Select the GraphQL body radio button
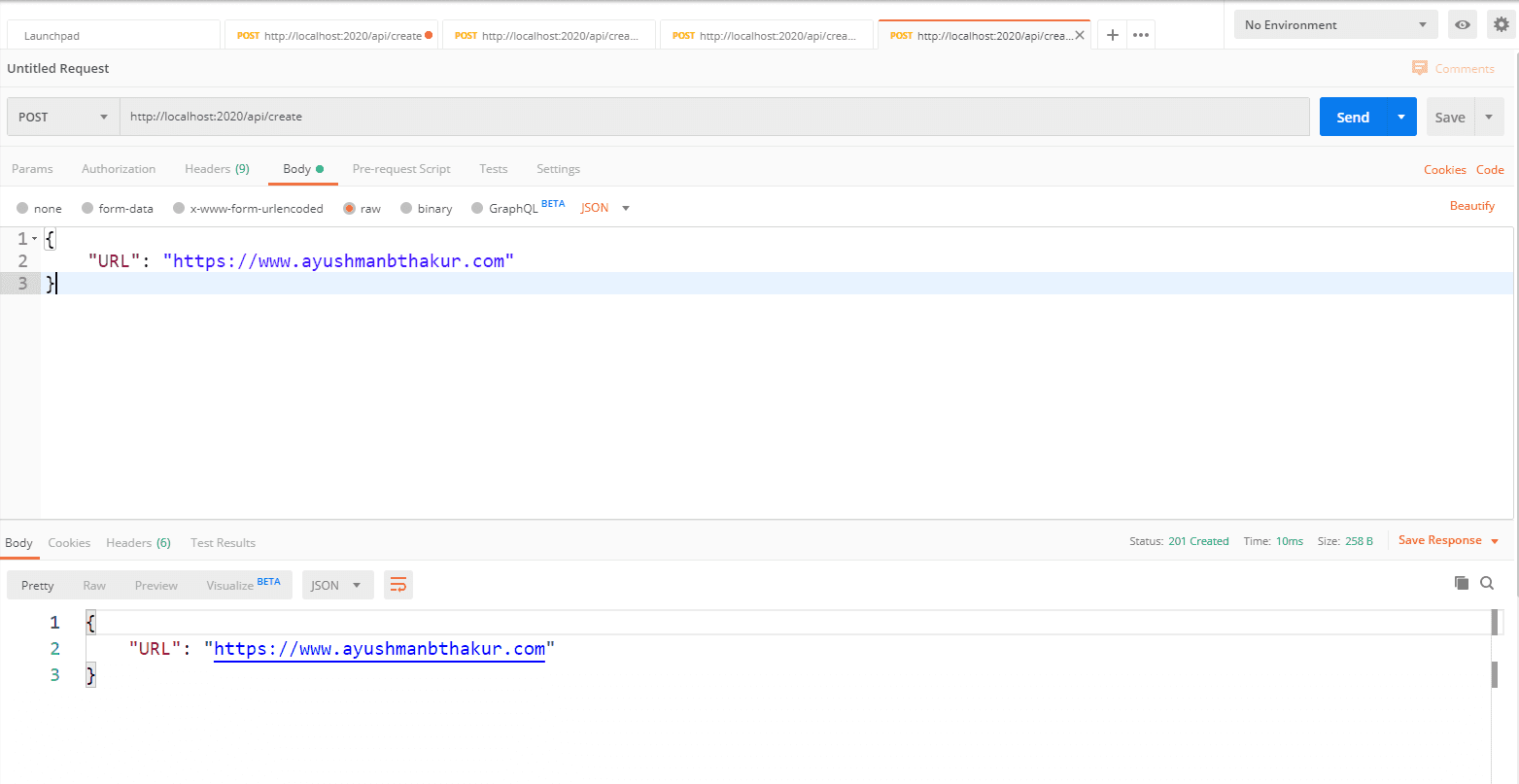Viewport: 1519px width, 784px height. [477, 208]
